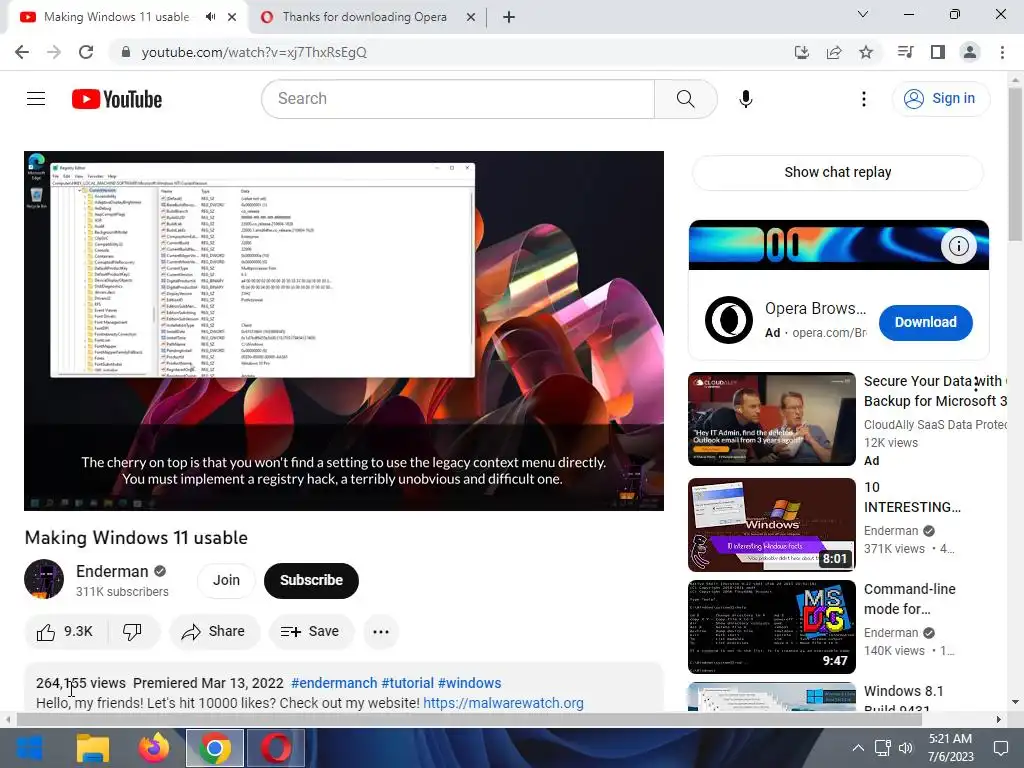
Task: Open the Enderman channel name link
Action: pyautogui.click(x=112, y=571)
